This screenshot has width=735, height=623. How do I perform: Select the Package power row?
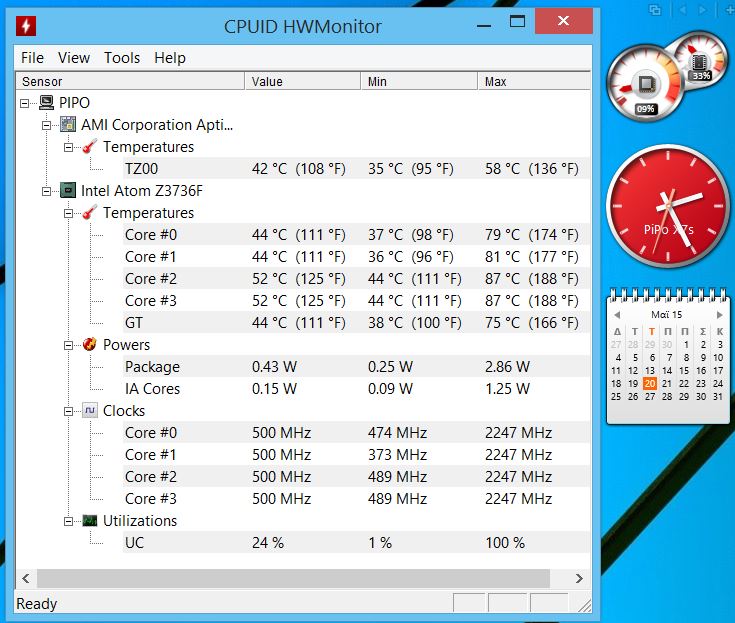point(356,367)
